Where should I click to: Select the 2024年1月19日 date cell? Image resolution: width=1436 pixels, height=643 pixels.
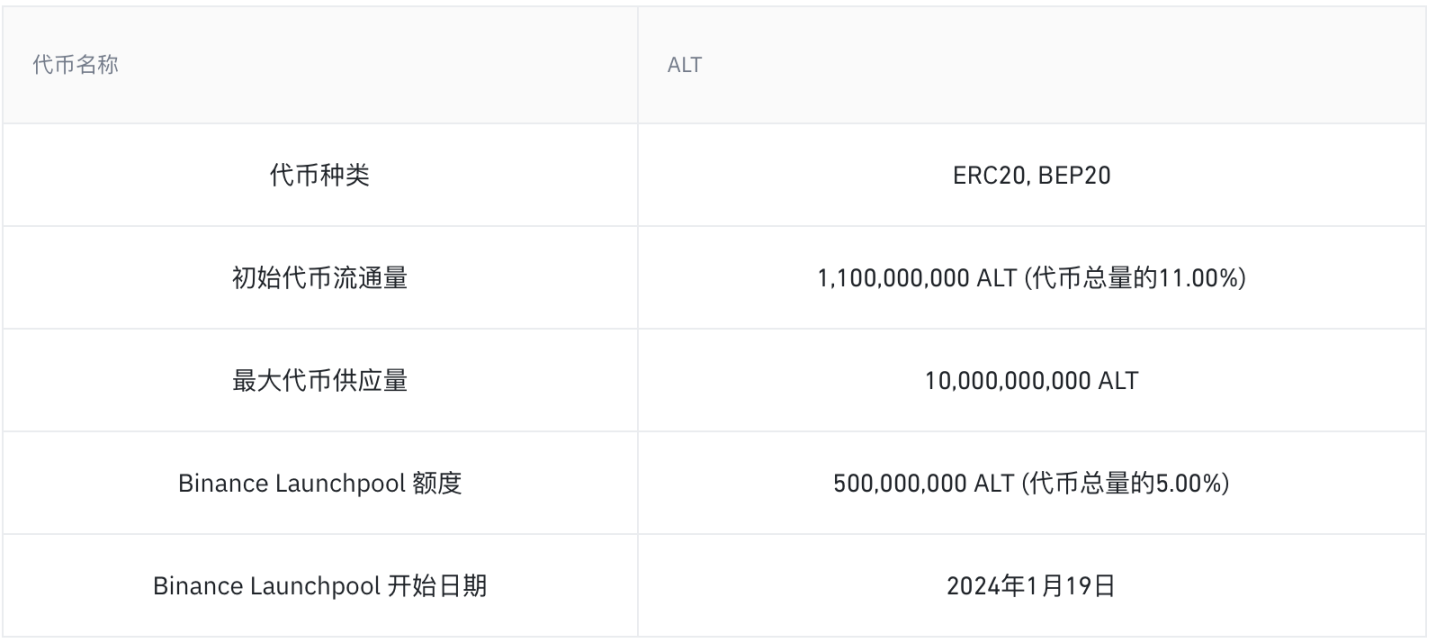[x=1031, y=586]
